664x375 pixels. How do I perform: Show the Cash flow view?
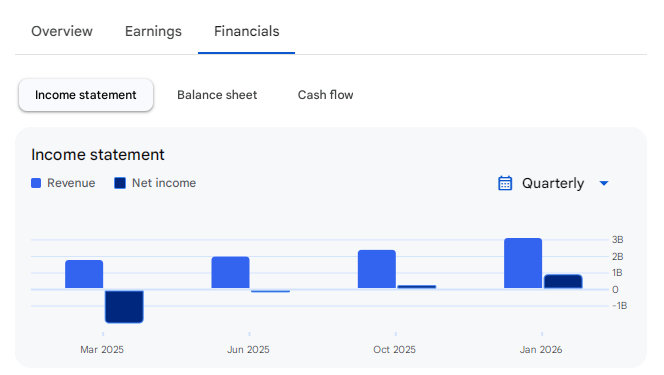(x=325, y=95)
